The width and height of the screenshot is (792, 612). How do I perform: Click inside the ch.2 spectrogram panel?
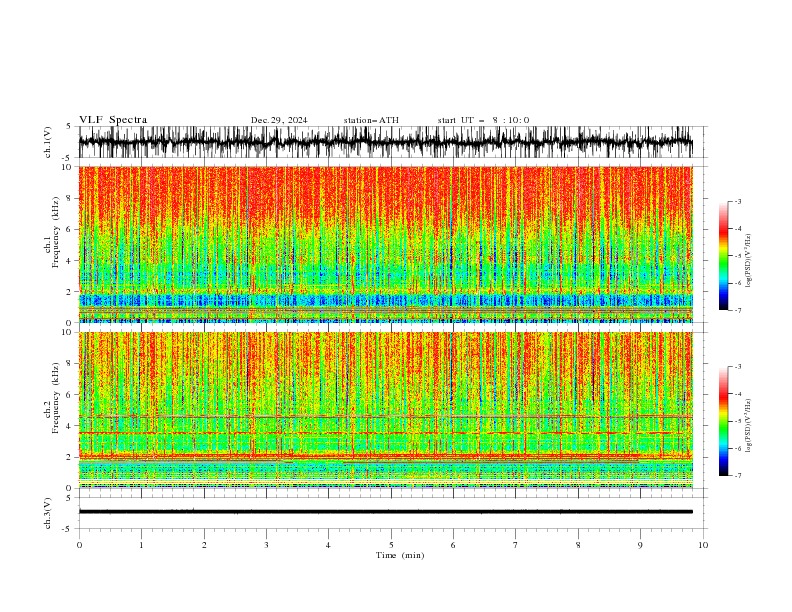coord(386,410)
